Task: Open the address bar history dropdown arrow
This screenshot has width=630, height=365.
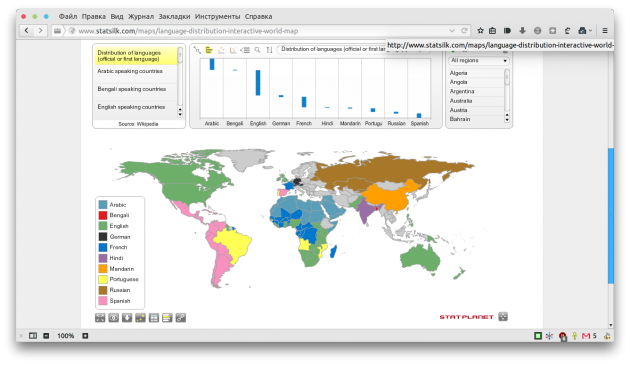Action: [x=452, y=31]
